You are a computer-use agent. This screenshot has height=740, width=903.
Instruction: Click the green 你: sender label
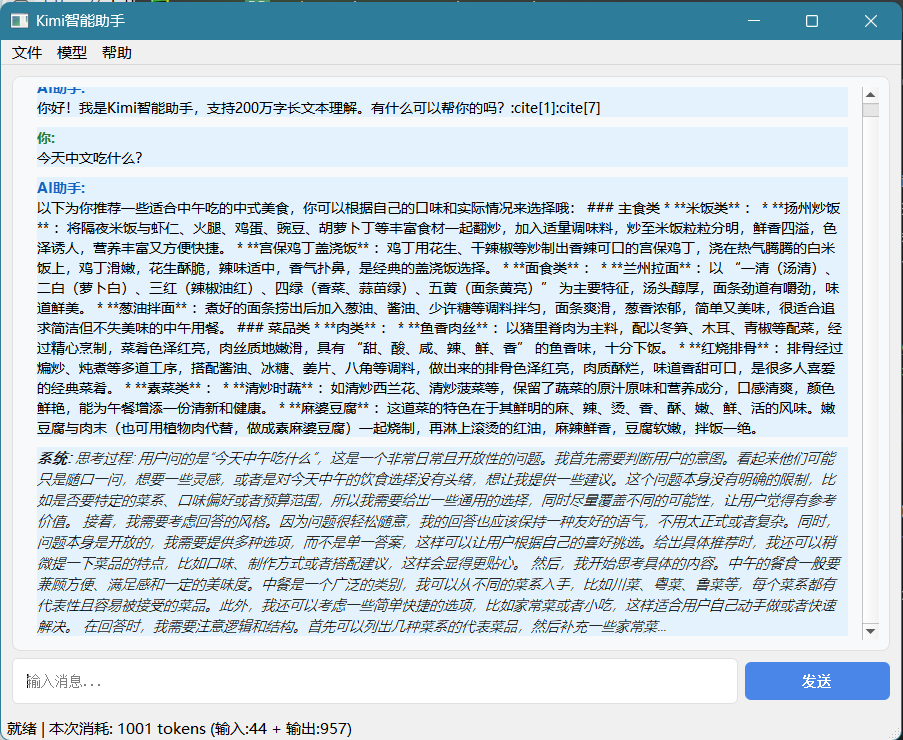[46, 138]
